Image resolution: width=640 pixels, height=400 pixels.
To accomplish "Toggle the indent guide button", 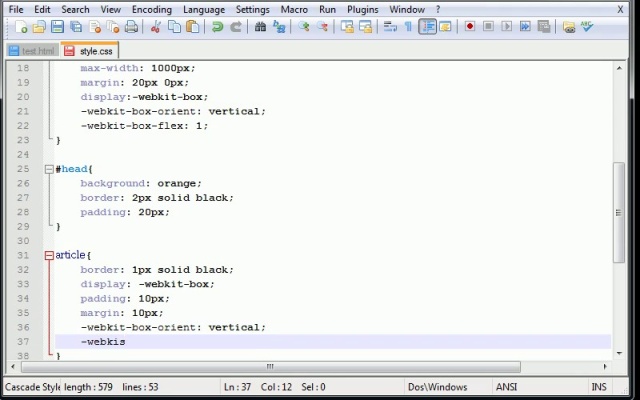I will coord(427,27).
